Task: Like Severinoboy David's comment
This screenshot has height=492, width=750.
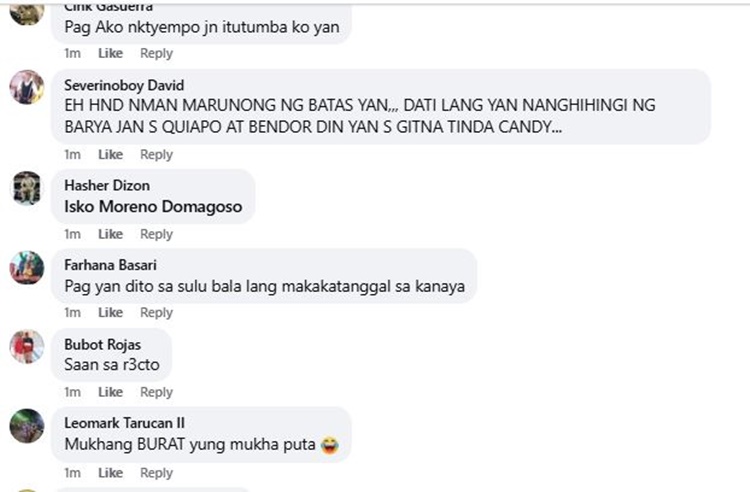Action: coord(110,154)
